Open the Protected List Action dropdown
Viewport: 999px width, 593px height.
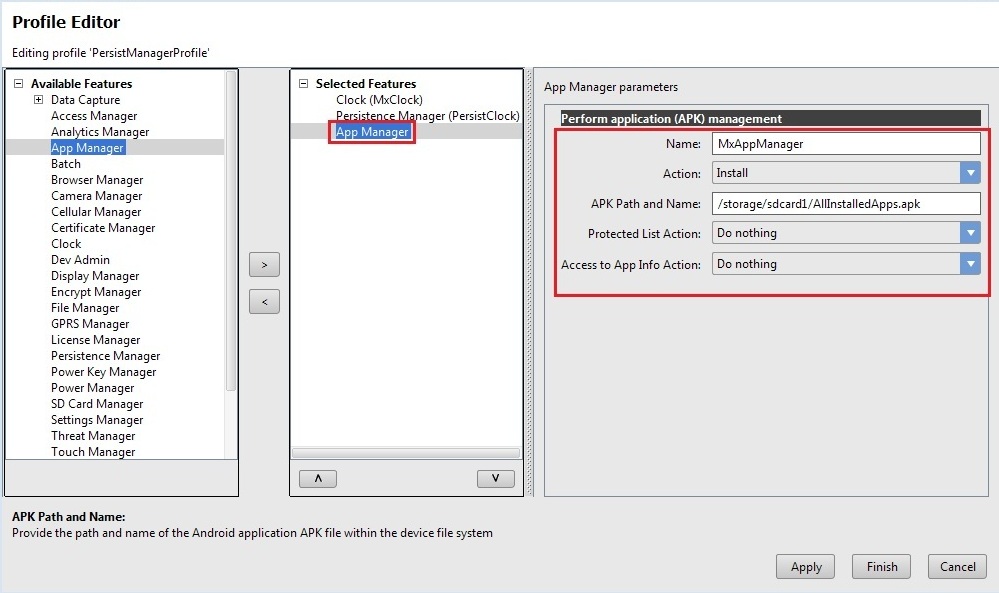click(x=969, y=233)
